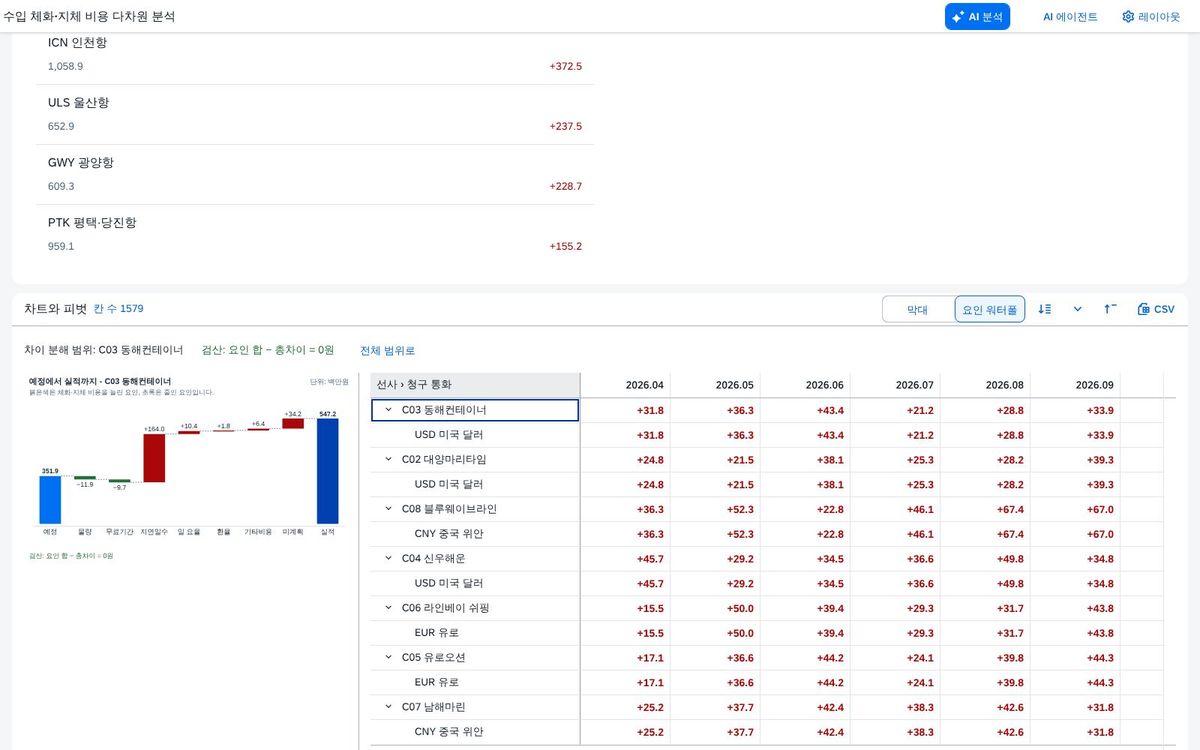Collapse the C07 남해마린 row

pyautogui.click(x=388, y=707)
